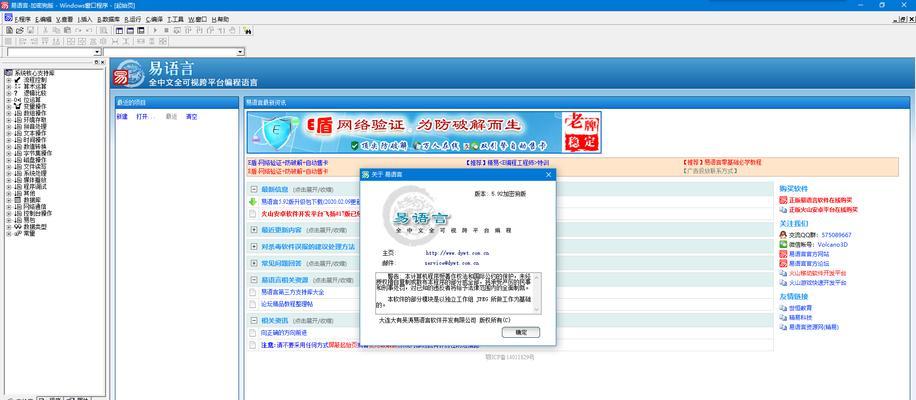Click the pin button of left panel
916x400 pixels.
(x=96, y=62)
